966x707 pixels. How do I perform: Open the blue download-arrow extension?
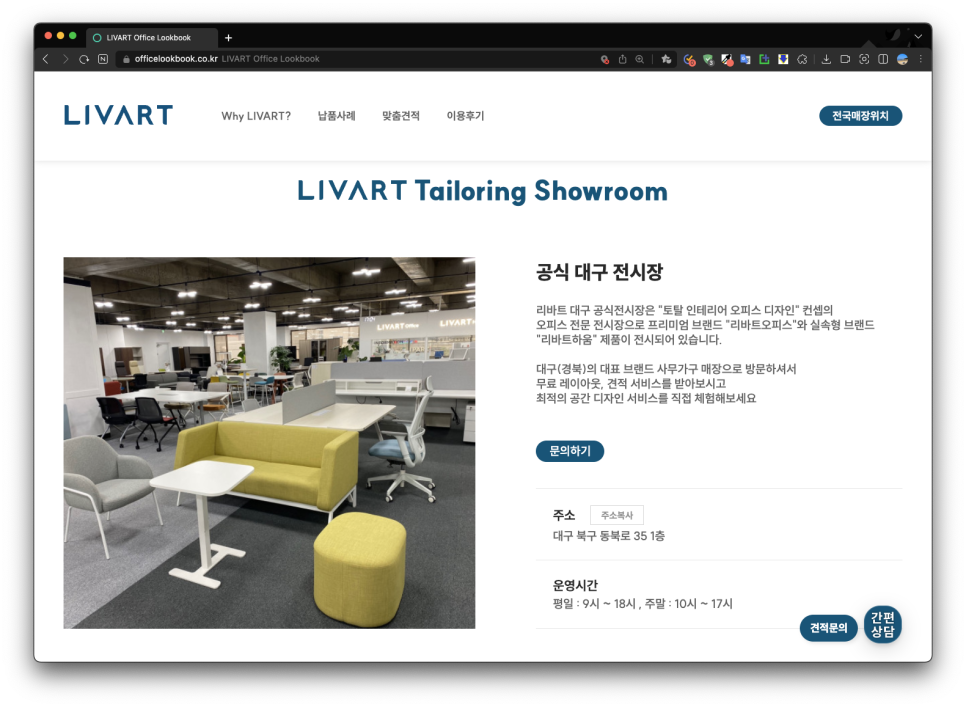point(783,59)
